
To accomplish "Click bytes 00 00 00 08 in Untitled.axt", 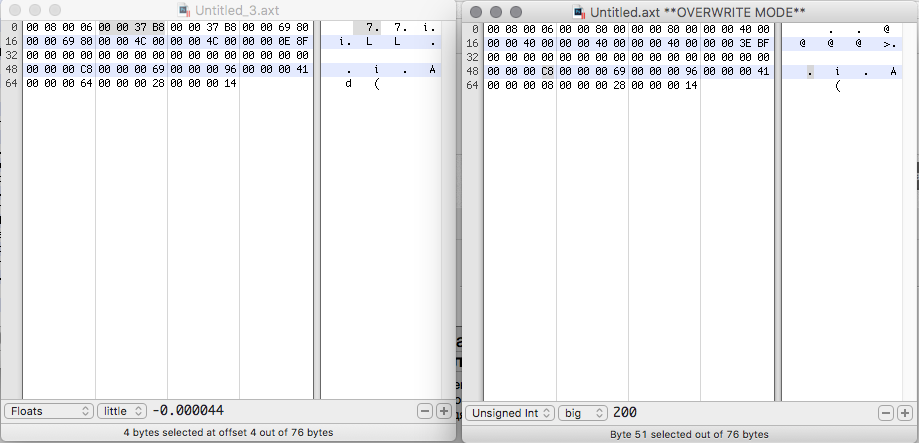I will 521,85.
